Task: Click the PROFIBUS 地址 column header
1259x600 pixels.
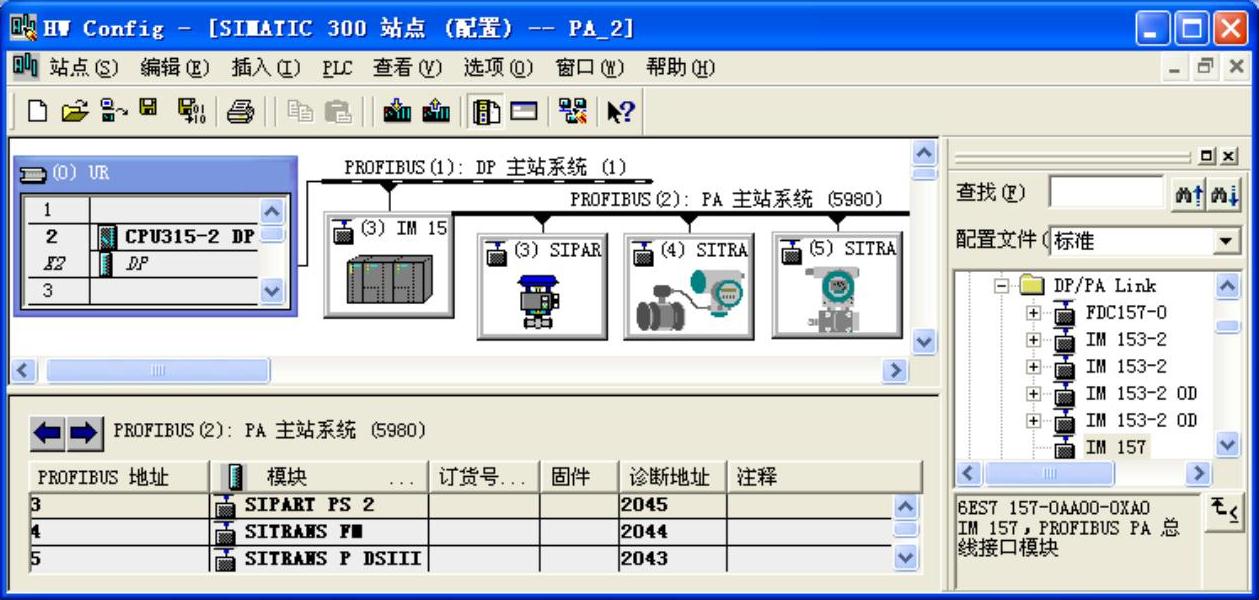Action: (x=119, y=477)
